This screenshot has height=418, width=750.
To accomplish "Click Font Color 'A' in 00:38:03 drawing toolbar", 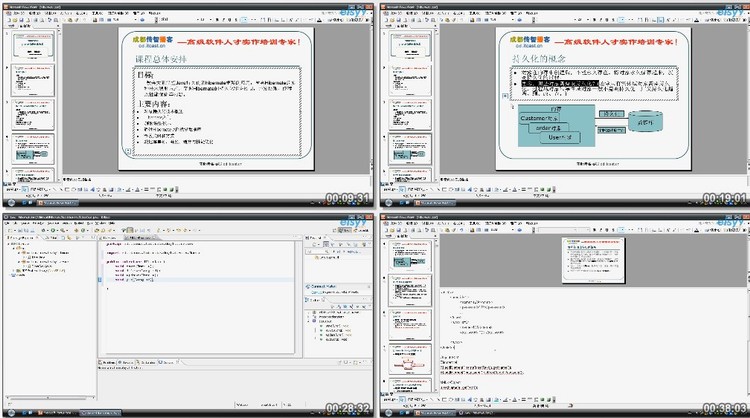I will click(514, 400).
